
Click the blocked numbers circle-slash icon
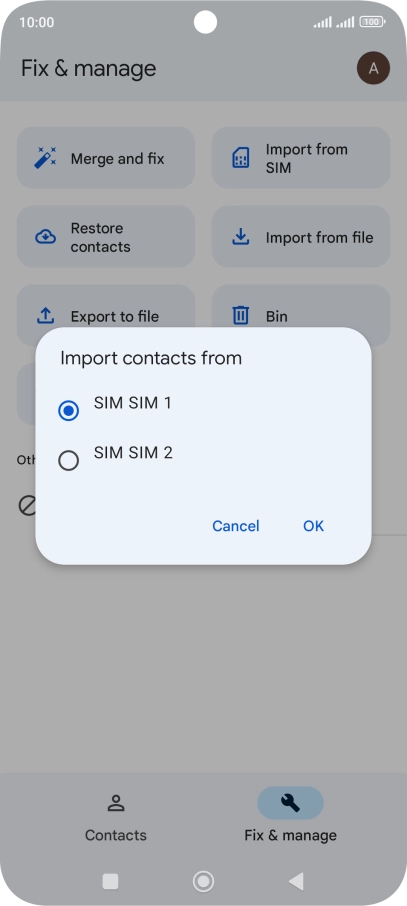coord(27,506)
